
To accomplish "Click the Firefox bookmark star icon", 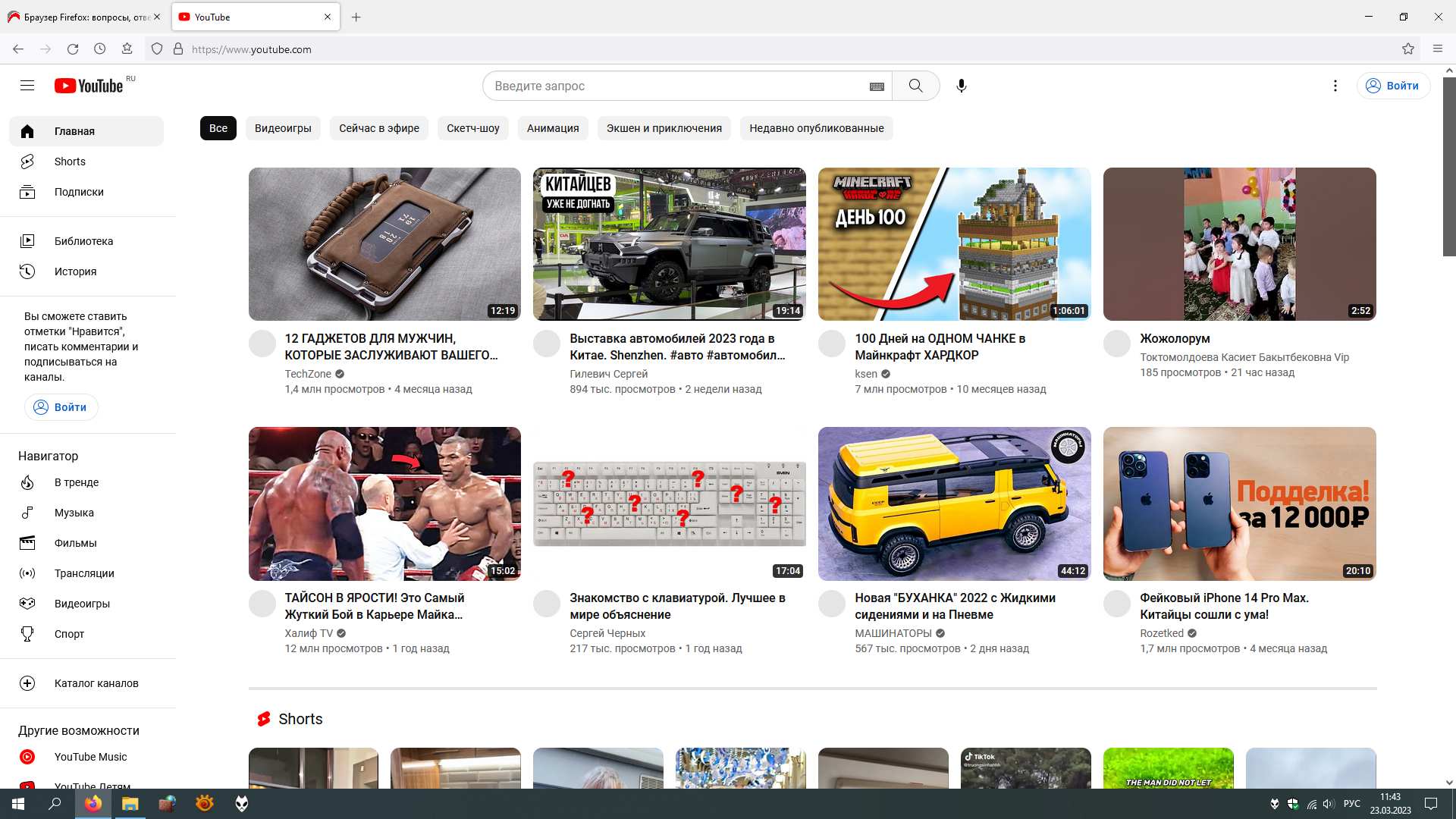I will tap(1408, 49).
